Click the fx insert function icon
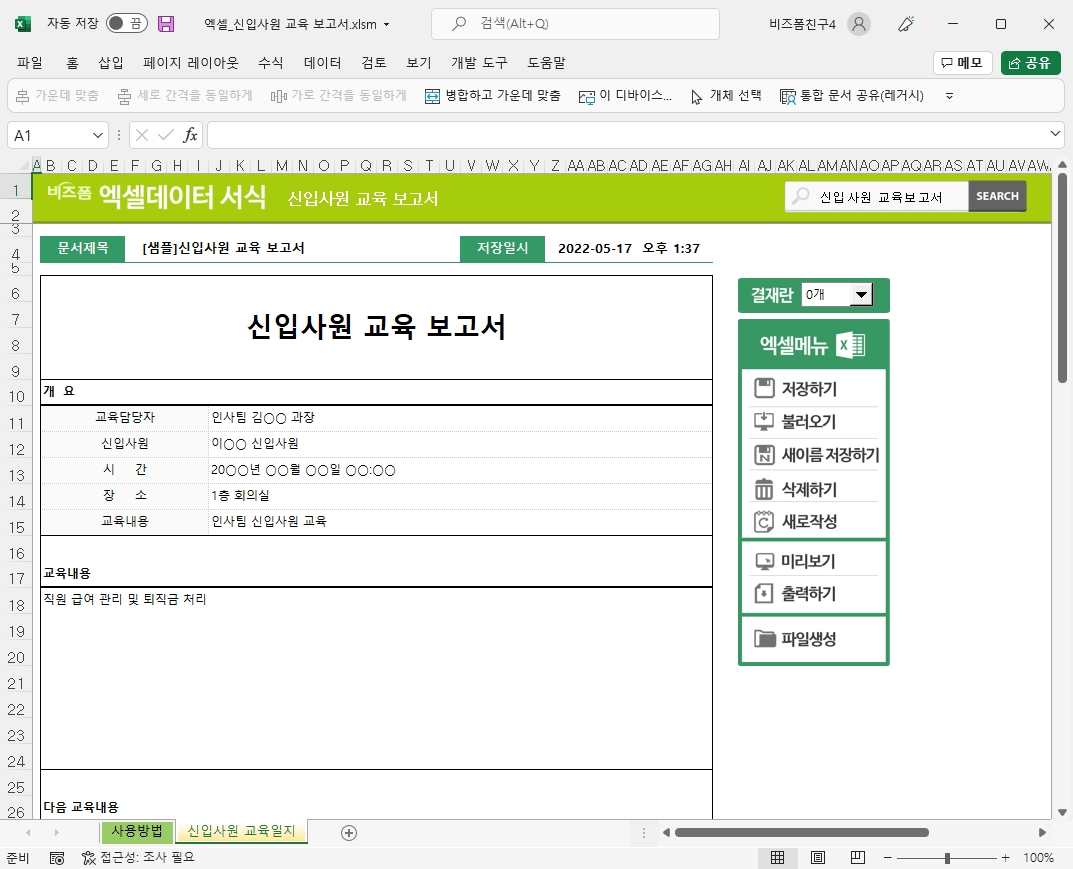This screenshot has height=869, width=1073. pos(190,135)
